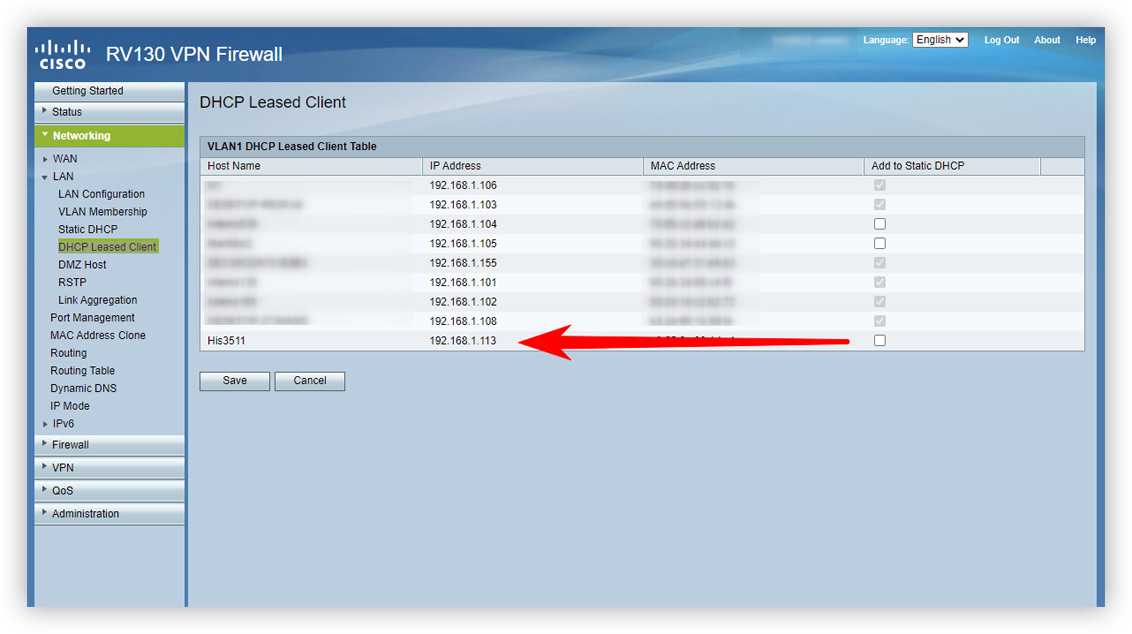Open the Static DHCP page
The image size is (1132, 634).
coord(87,229)
